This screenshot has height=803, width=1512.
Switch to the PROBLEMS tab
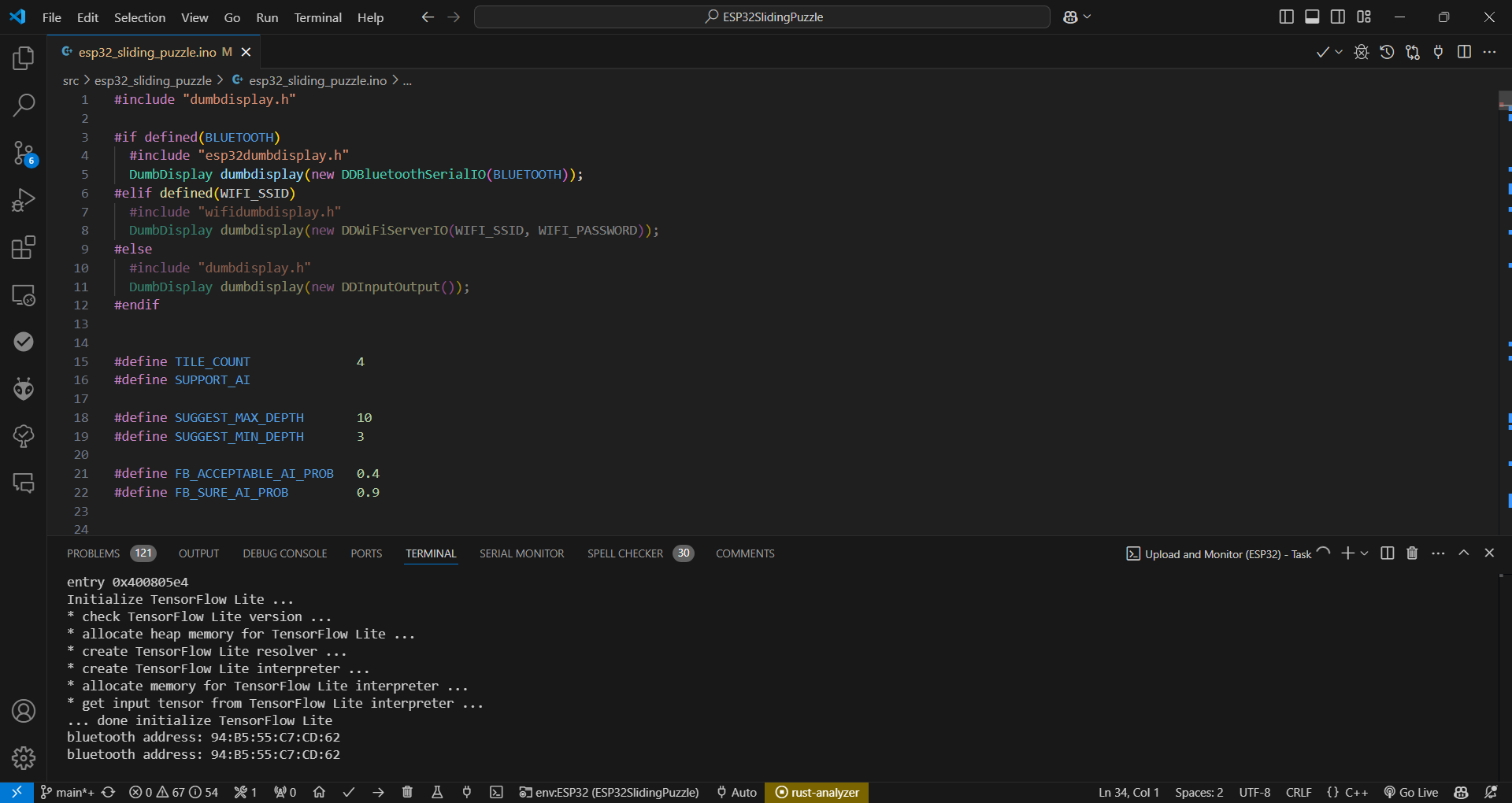(111, 553)
